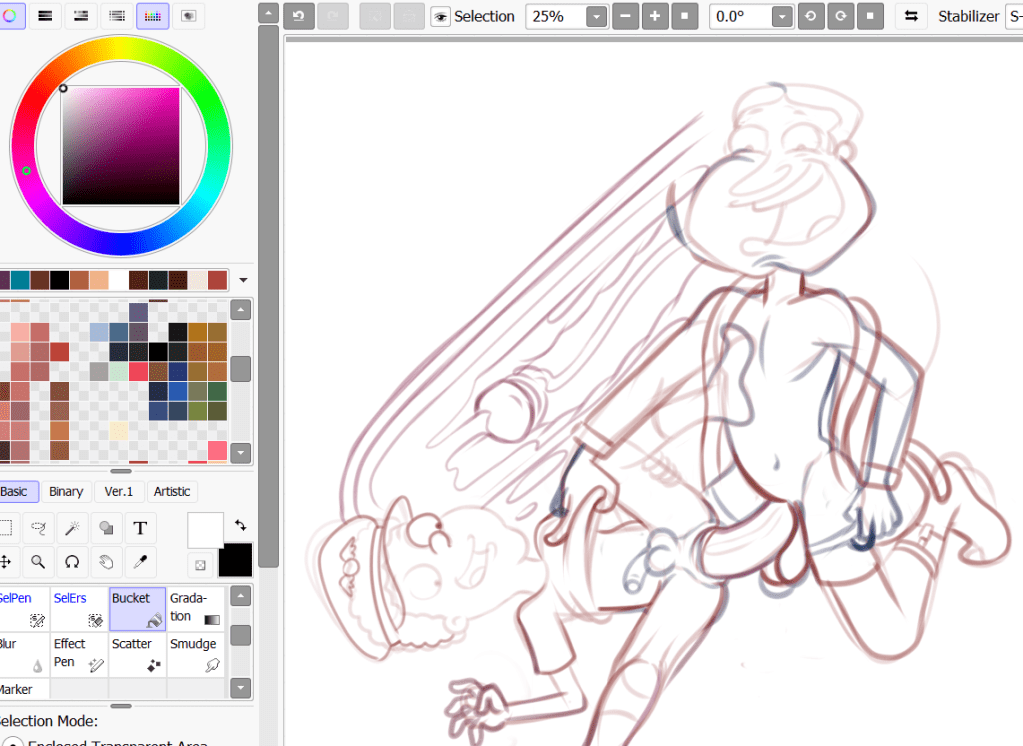Select the Effect Pen brush
The width and height of the screenshot is (1023, 746).
point(79,654)
